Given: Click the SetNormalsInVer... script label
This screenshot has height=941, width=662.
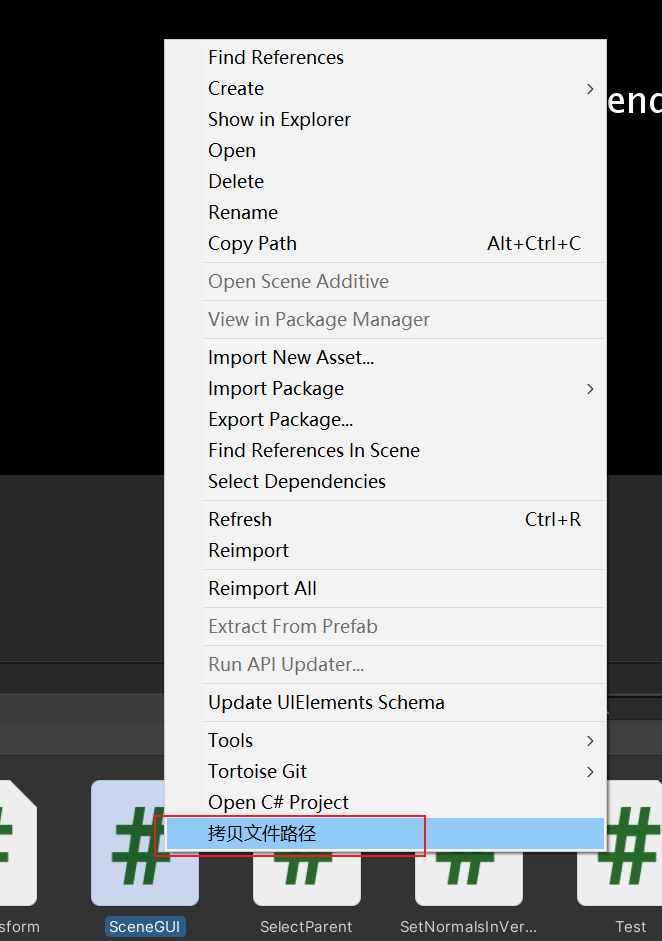Looking at the screenshot, I should pos(468,927).
